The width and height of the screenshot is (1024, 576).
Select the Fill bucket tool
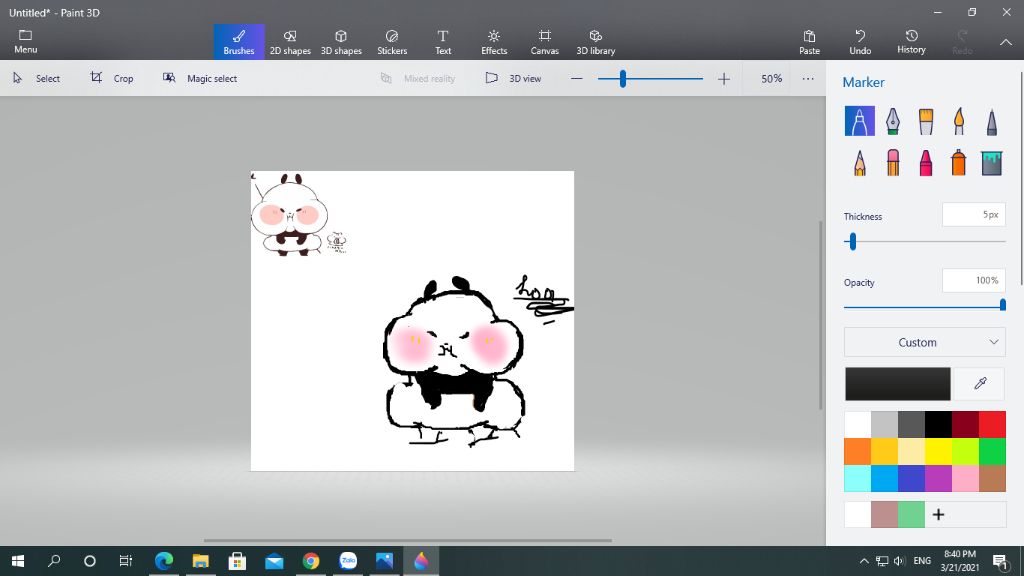pyautogui.click(x=991, y=163)
